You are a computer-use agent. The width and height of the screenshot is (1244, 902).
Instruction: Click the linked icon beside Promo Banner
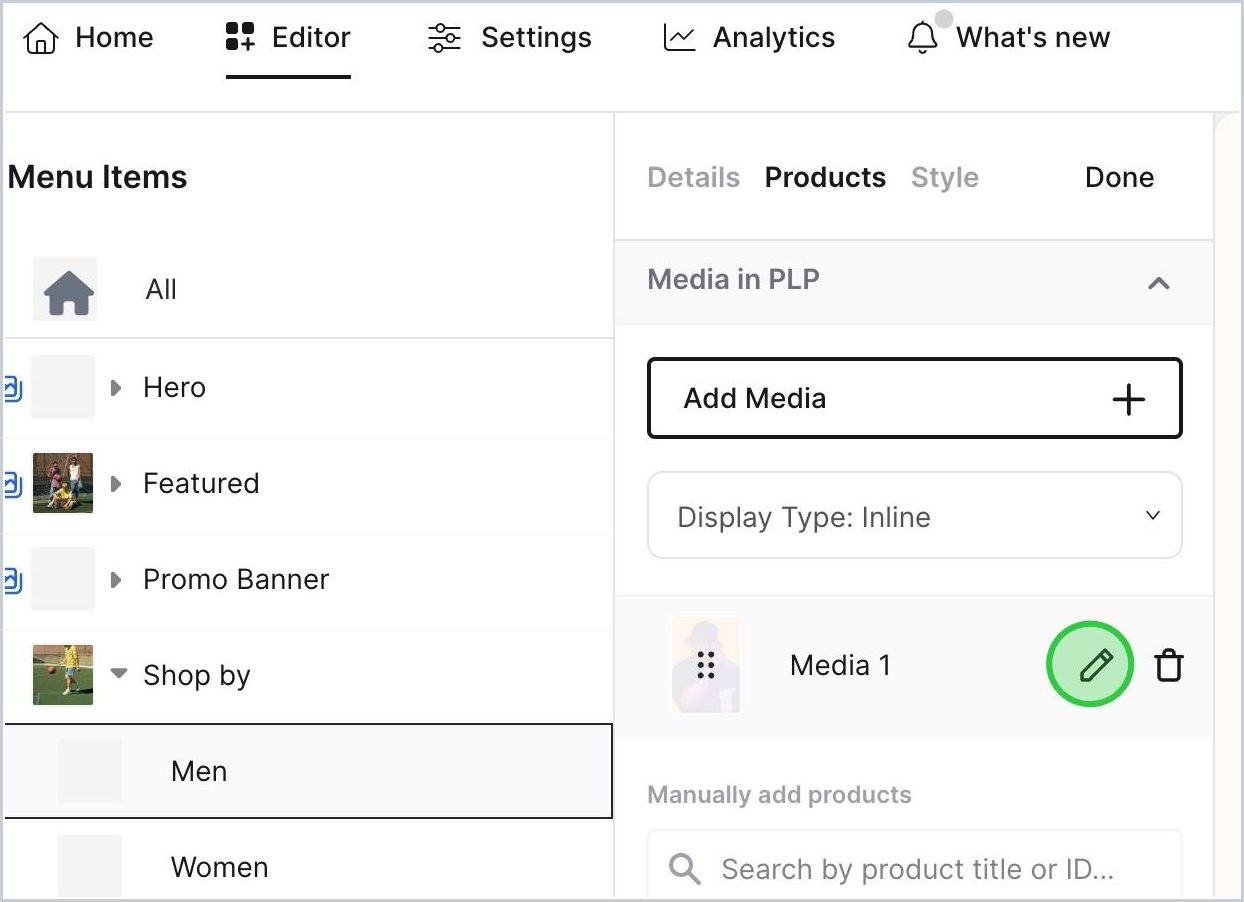12,579
